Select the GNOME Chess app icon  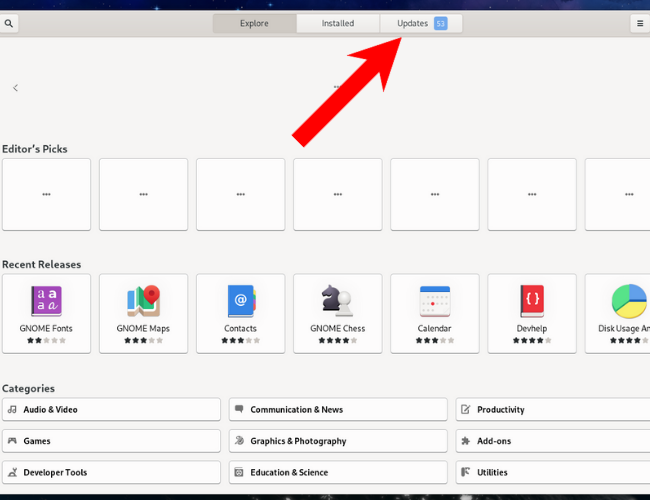tap(337, 301)
